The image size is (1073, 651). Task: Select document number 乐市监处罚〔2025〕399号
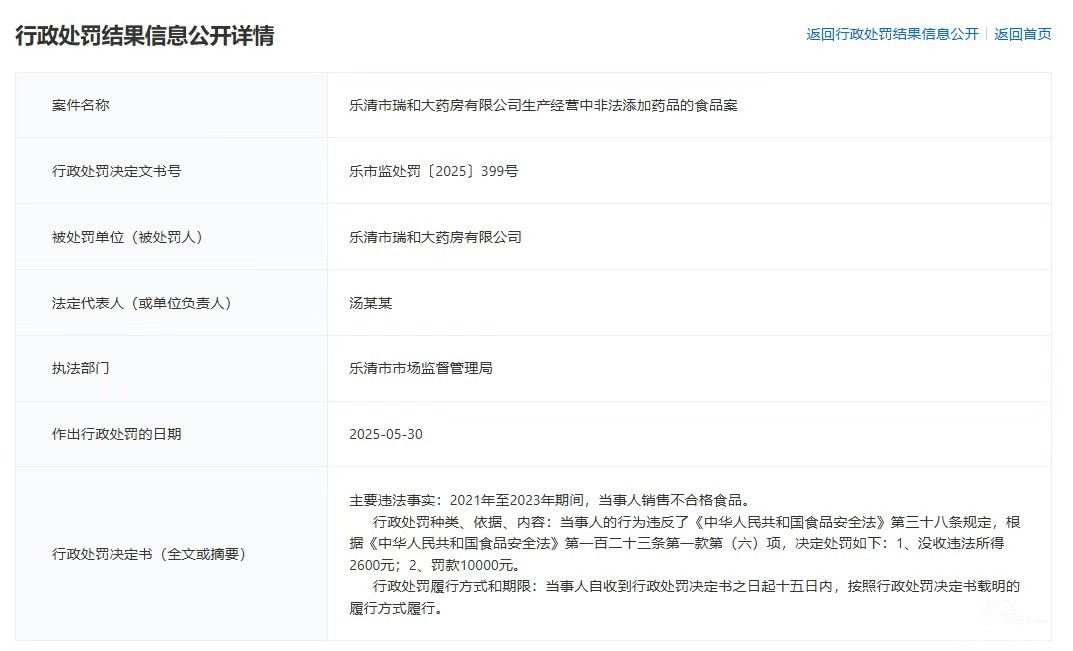click(x=433, y=171)
